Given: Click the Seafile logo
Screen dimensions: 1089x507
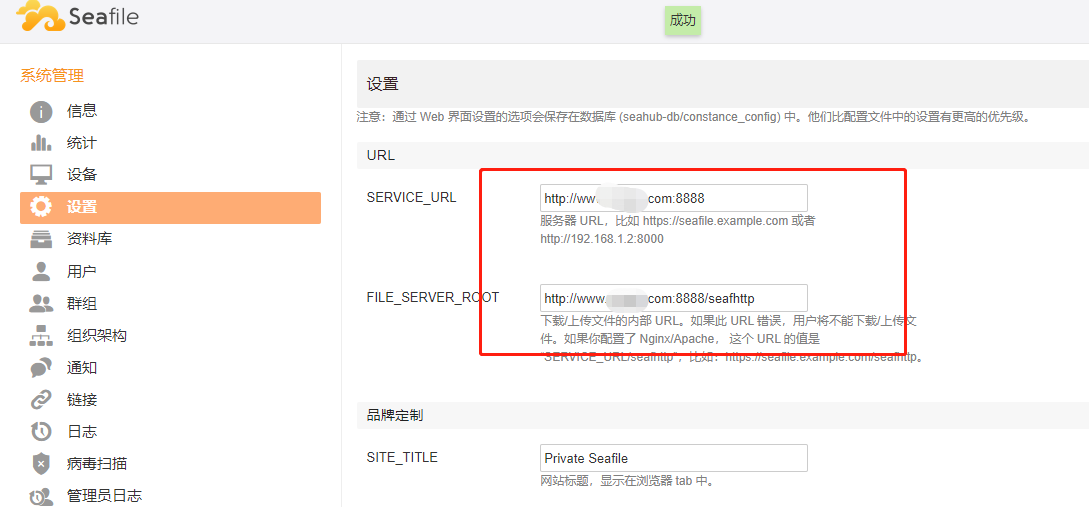Looking at the screenshot, I should (78, 17).
